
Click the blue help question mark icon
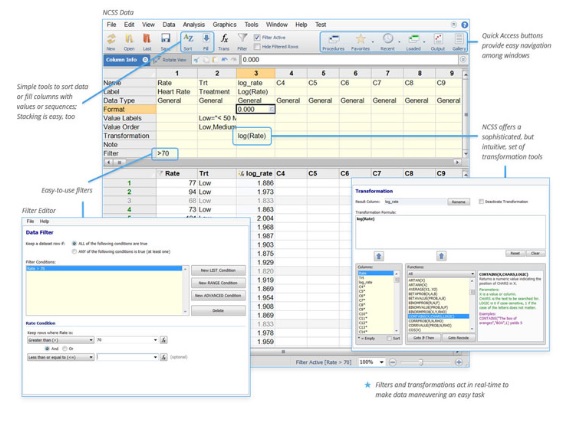coord(464,25)
